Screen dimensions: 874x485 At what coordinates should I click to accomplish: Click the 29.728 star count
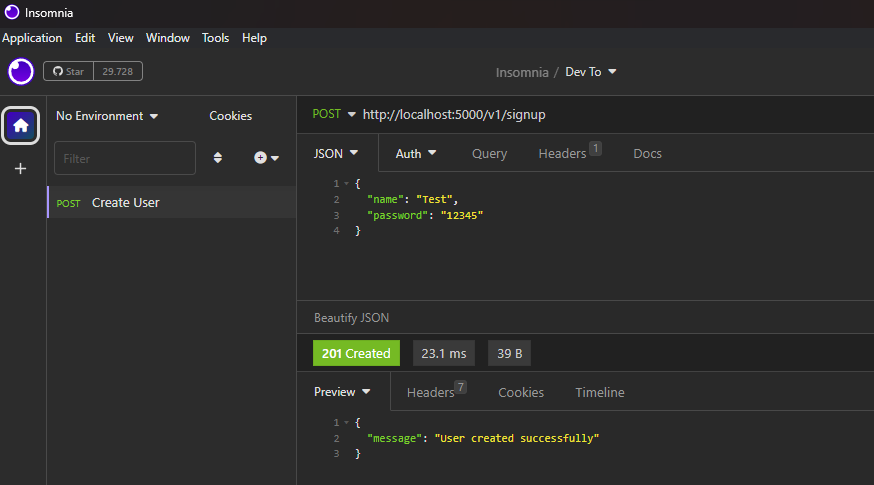(118, 71)
